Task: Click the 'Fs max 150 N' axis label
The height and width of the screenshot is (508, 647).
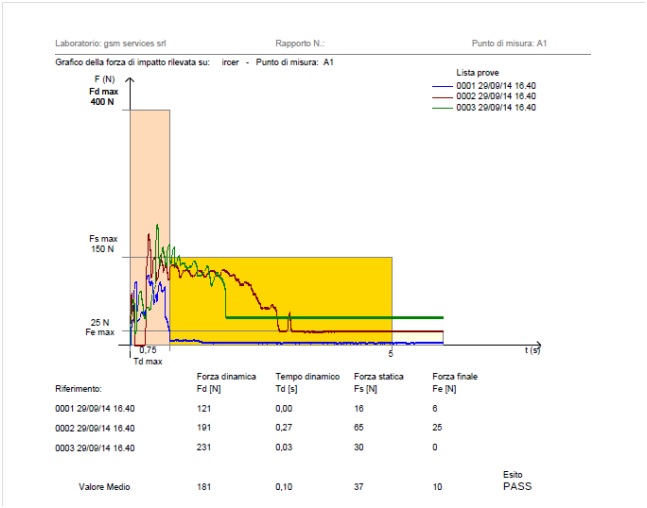Action: pyautogui.click(x=103, y=244)
